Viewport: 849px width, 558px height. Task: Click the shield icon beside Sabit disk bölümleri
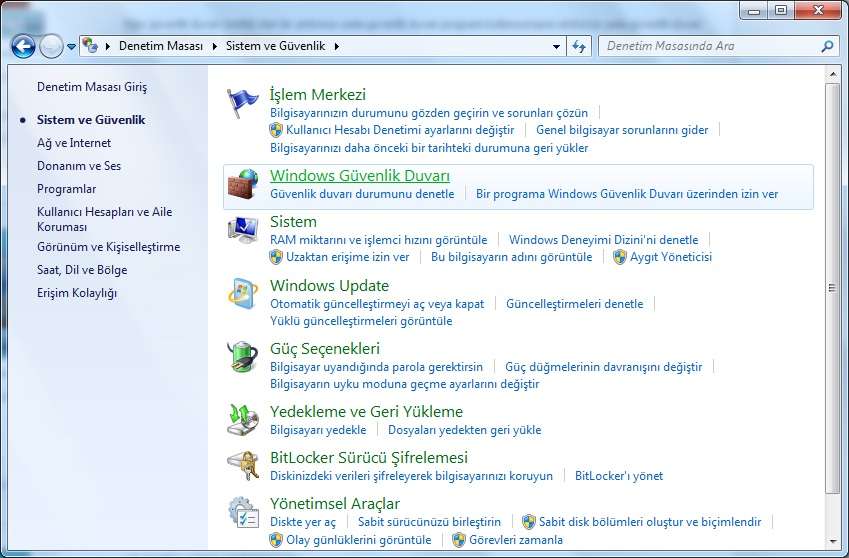click(x=528, y=522)
